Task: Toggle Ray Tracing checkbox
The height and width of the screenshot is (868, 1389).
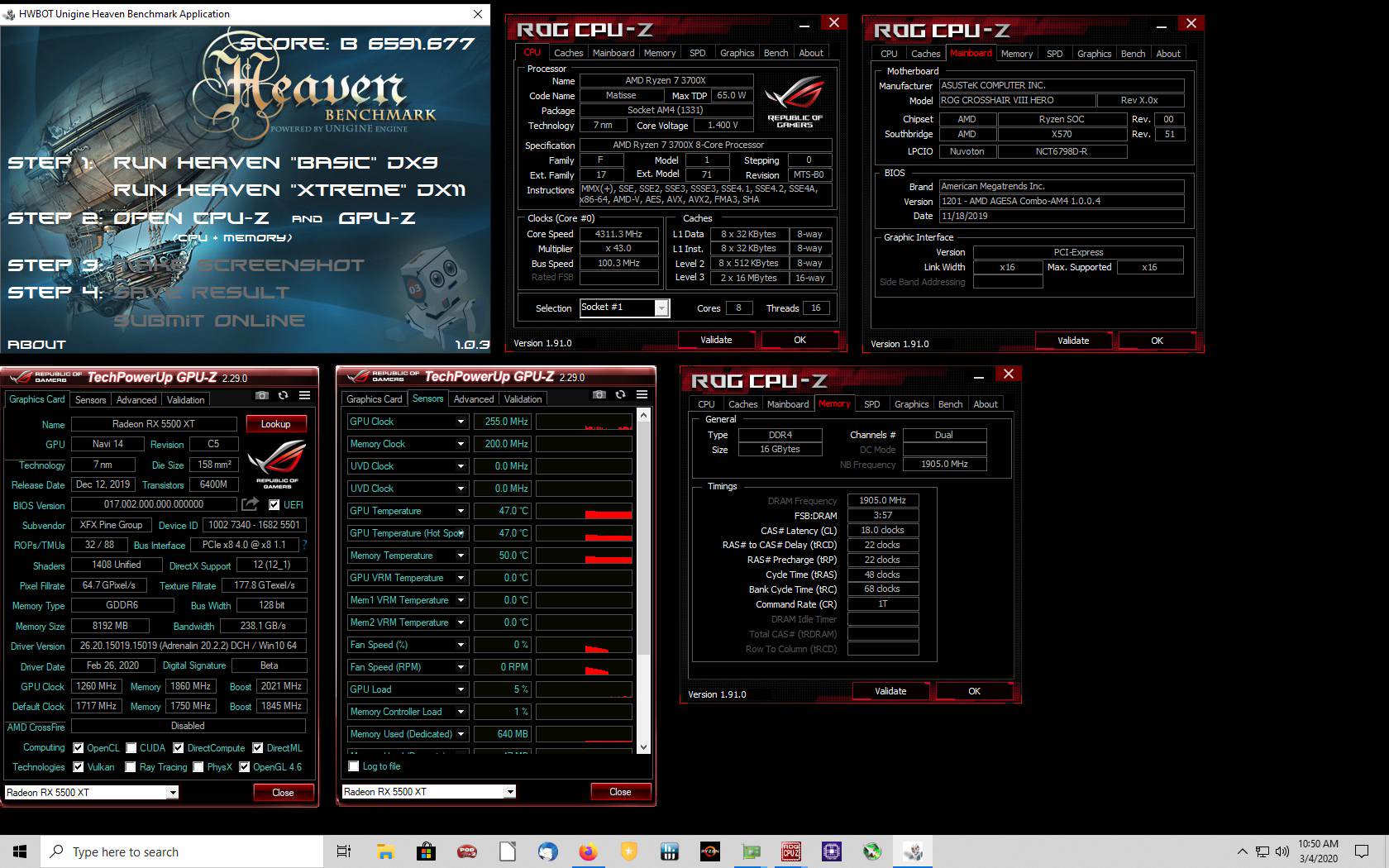Action: [130, 767]
